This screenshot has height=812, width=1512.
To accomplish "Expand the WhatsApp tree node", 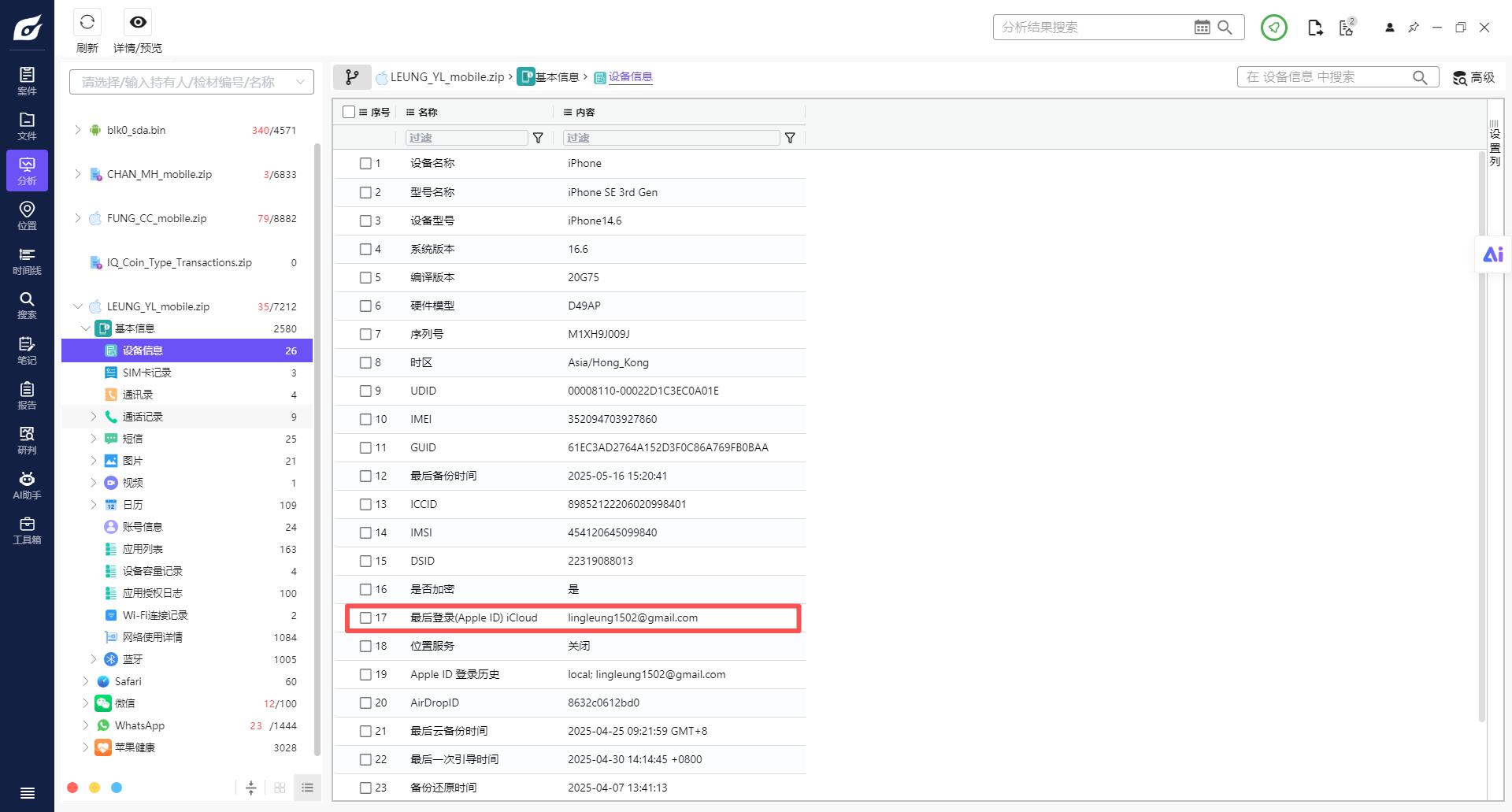I will point(86,725).
